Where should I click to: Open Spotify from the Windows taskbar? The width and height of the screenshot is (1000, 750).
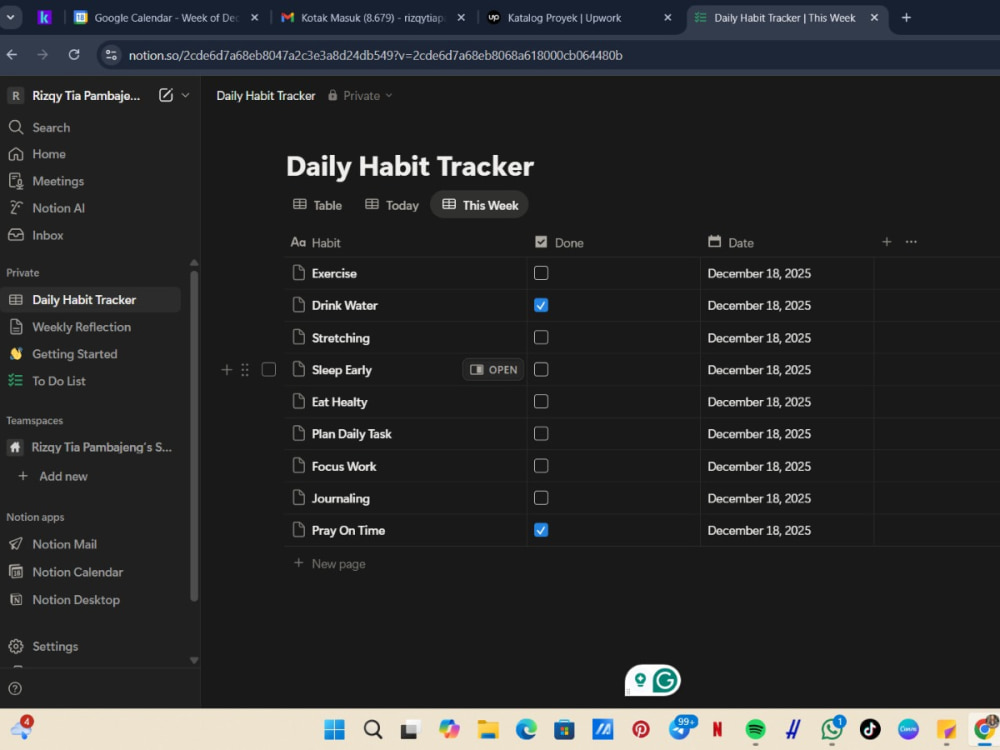tap(756, 729)
